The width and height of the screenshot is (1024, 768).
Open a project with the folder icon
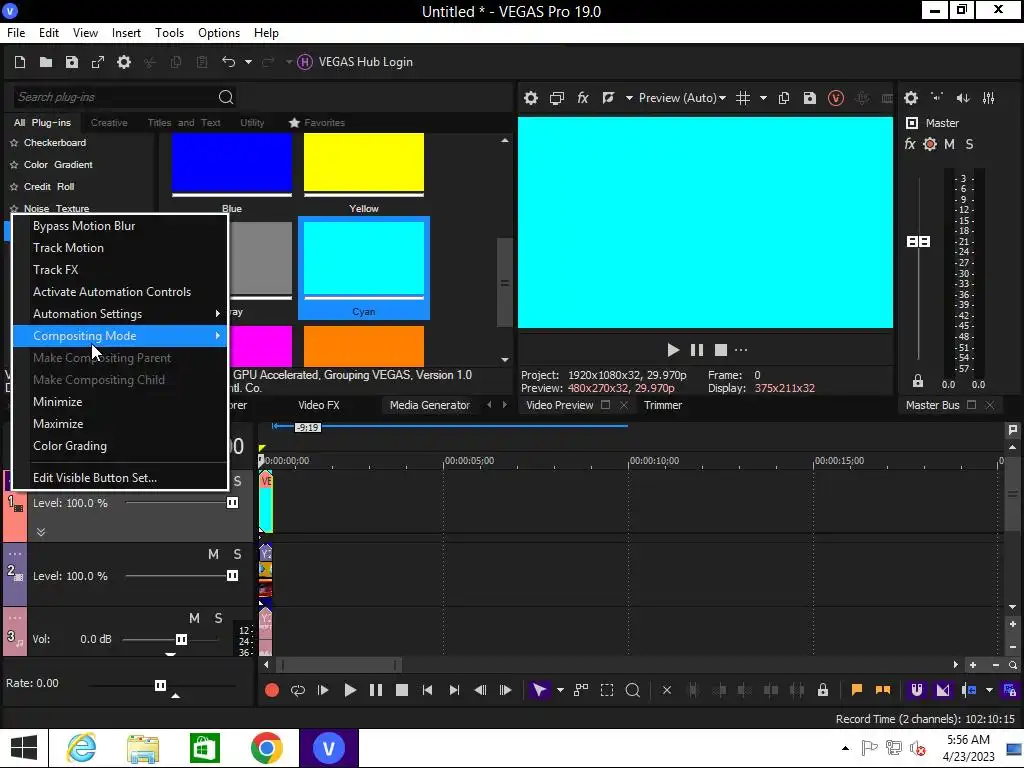click(46, 62)
